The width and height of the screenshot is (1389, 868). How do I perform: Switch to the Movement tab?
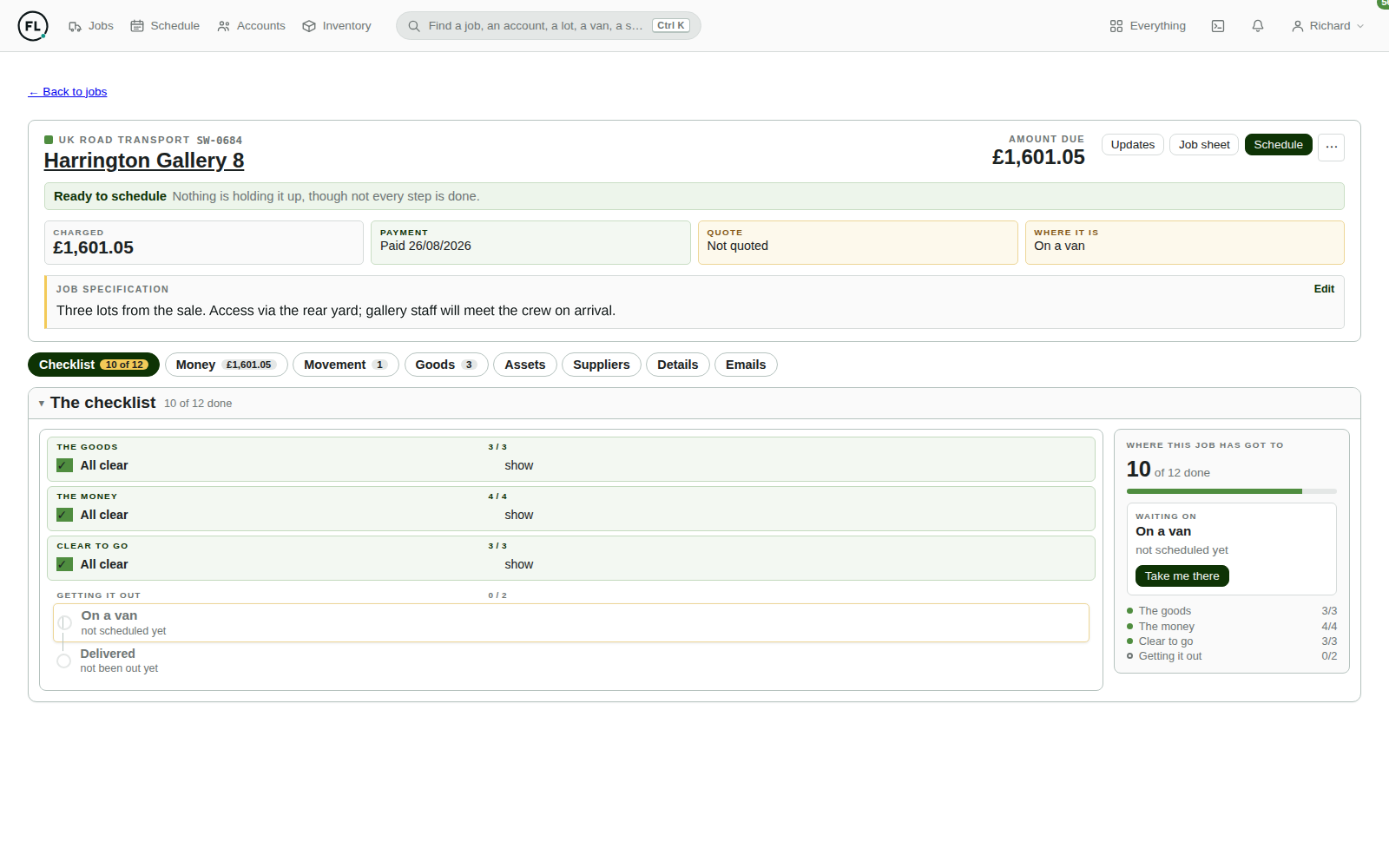pos(346,365)
